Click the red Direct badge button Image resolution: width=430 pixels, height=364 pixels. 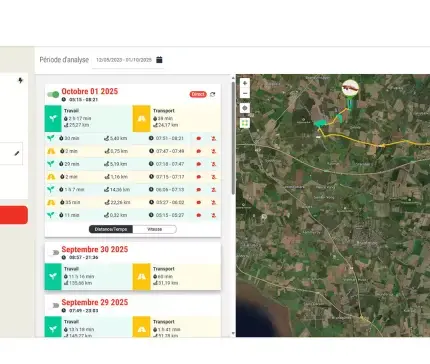[198, 94]
